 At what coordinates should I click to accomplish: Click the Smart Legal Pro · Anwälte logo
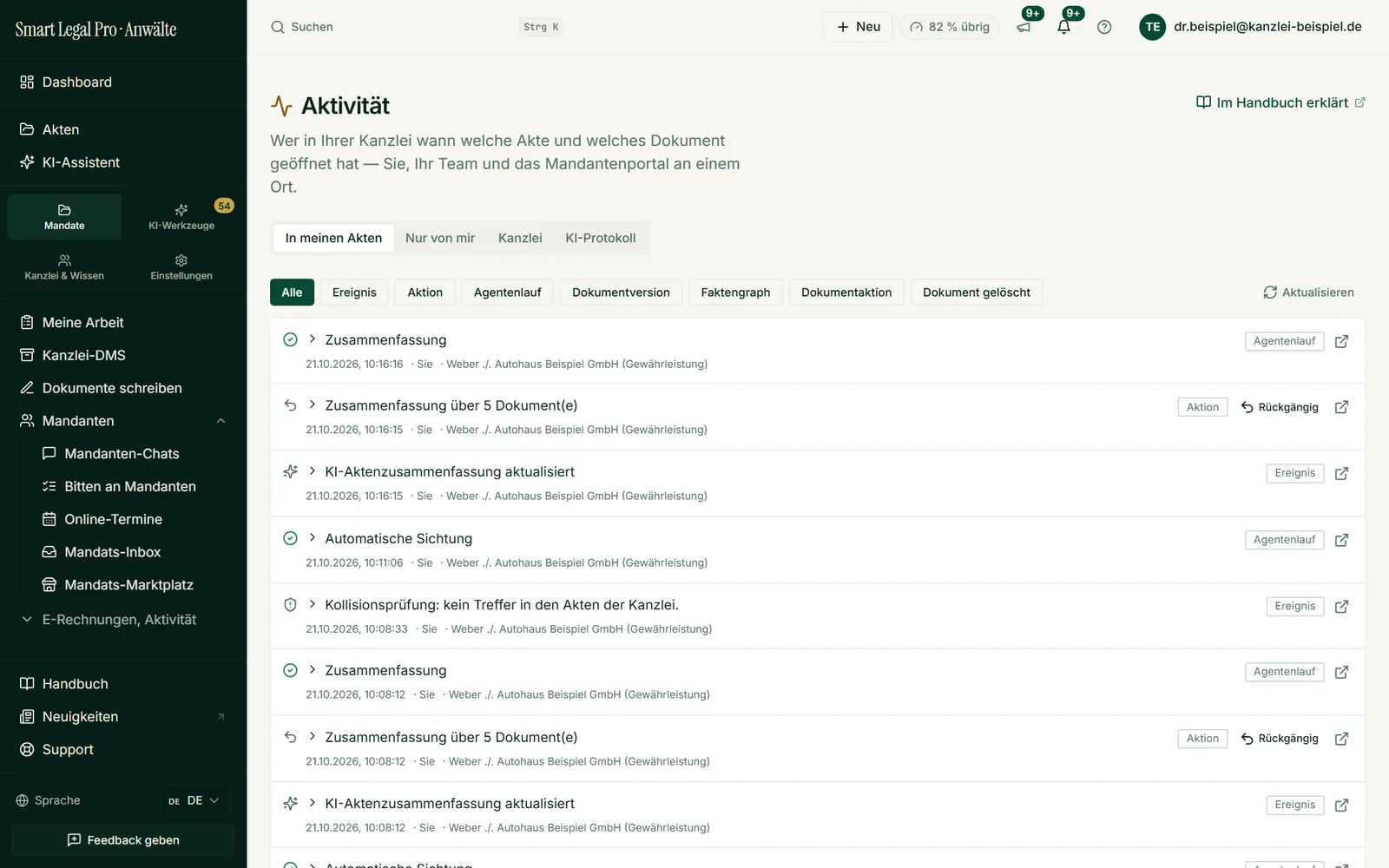click(x=95, y=29)
